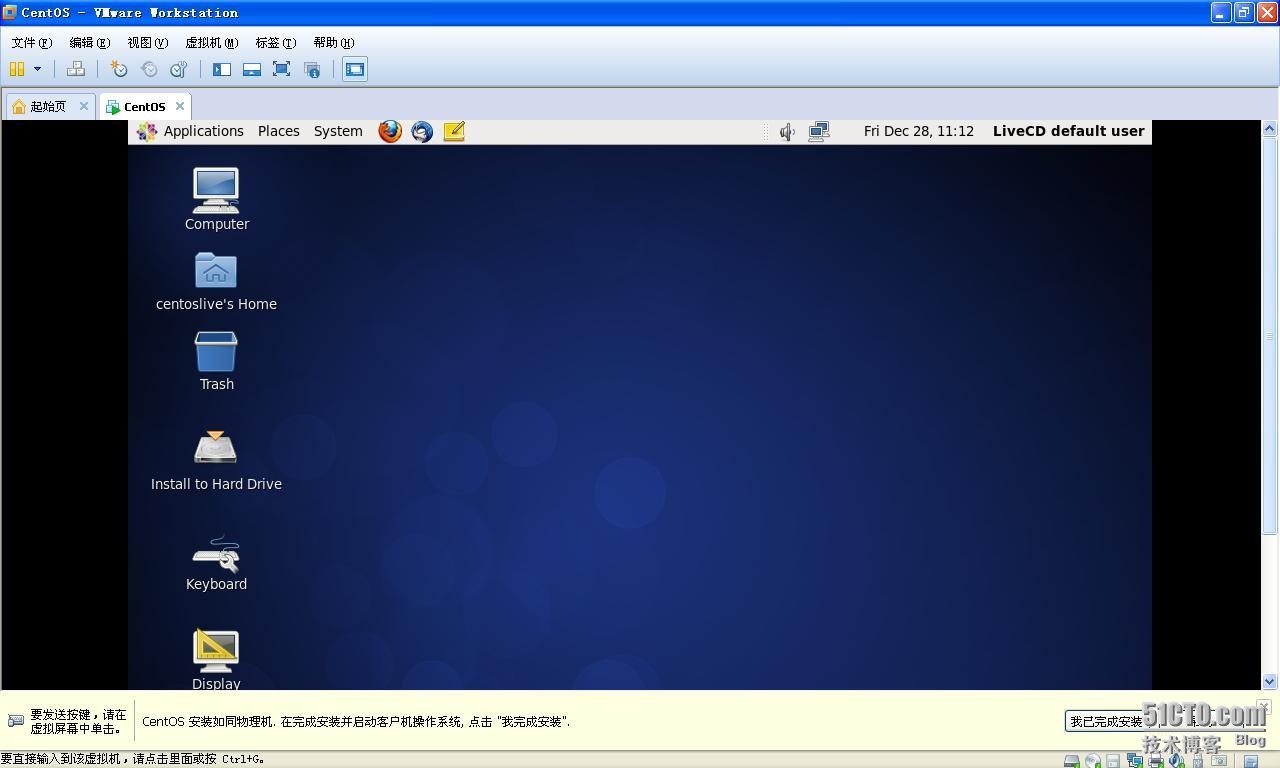
Task: Click the network adapter status icon
Action: [1135, 761]
